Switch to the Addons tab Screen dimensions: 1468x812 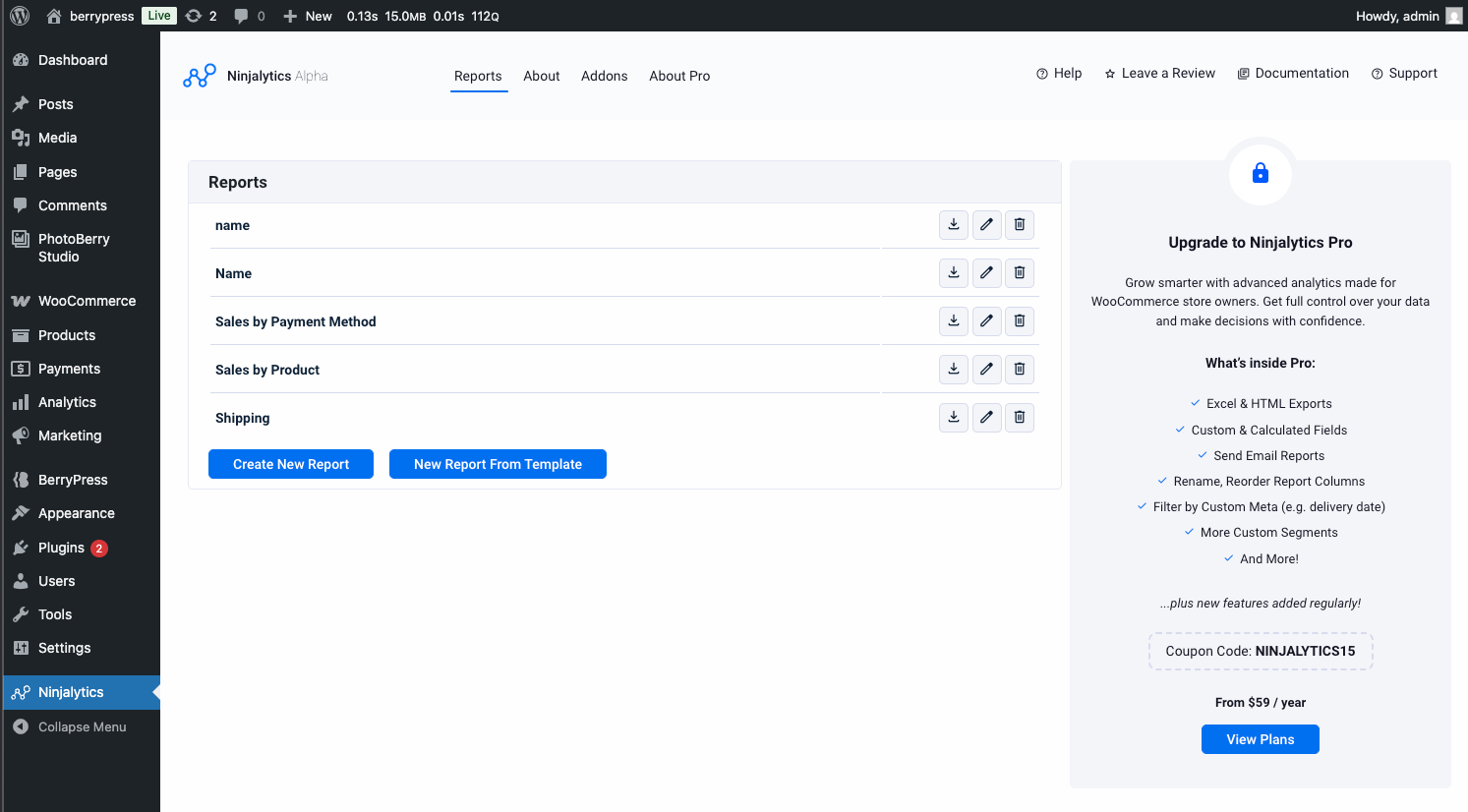604,76
